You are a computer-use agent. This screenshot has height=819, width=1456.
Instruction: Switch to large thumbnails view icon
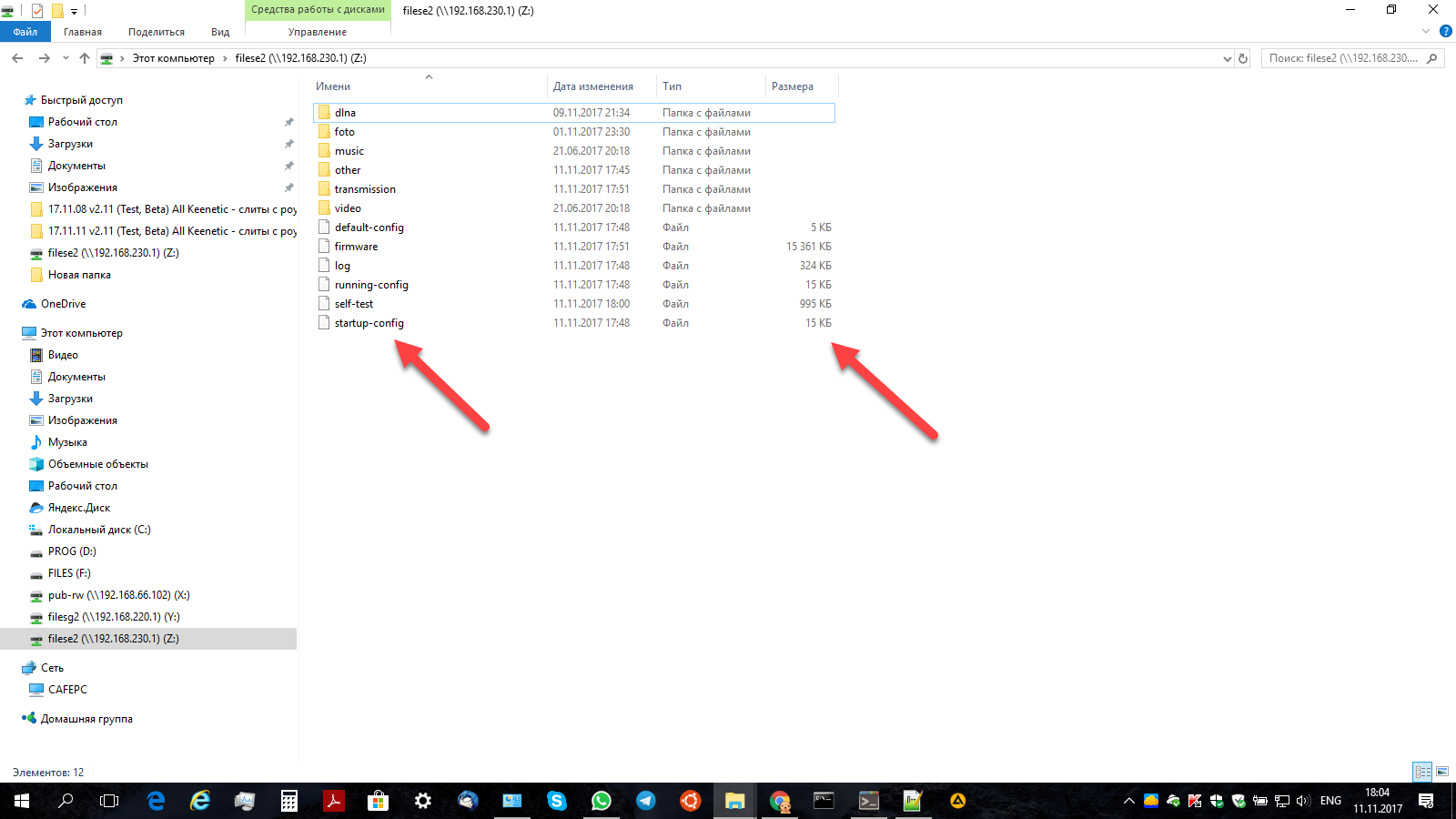(x=1442, y=772)
